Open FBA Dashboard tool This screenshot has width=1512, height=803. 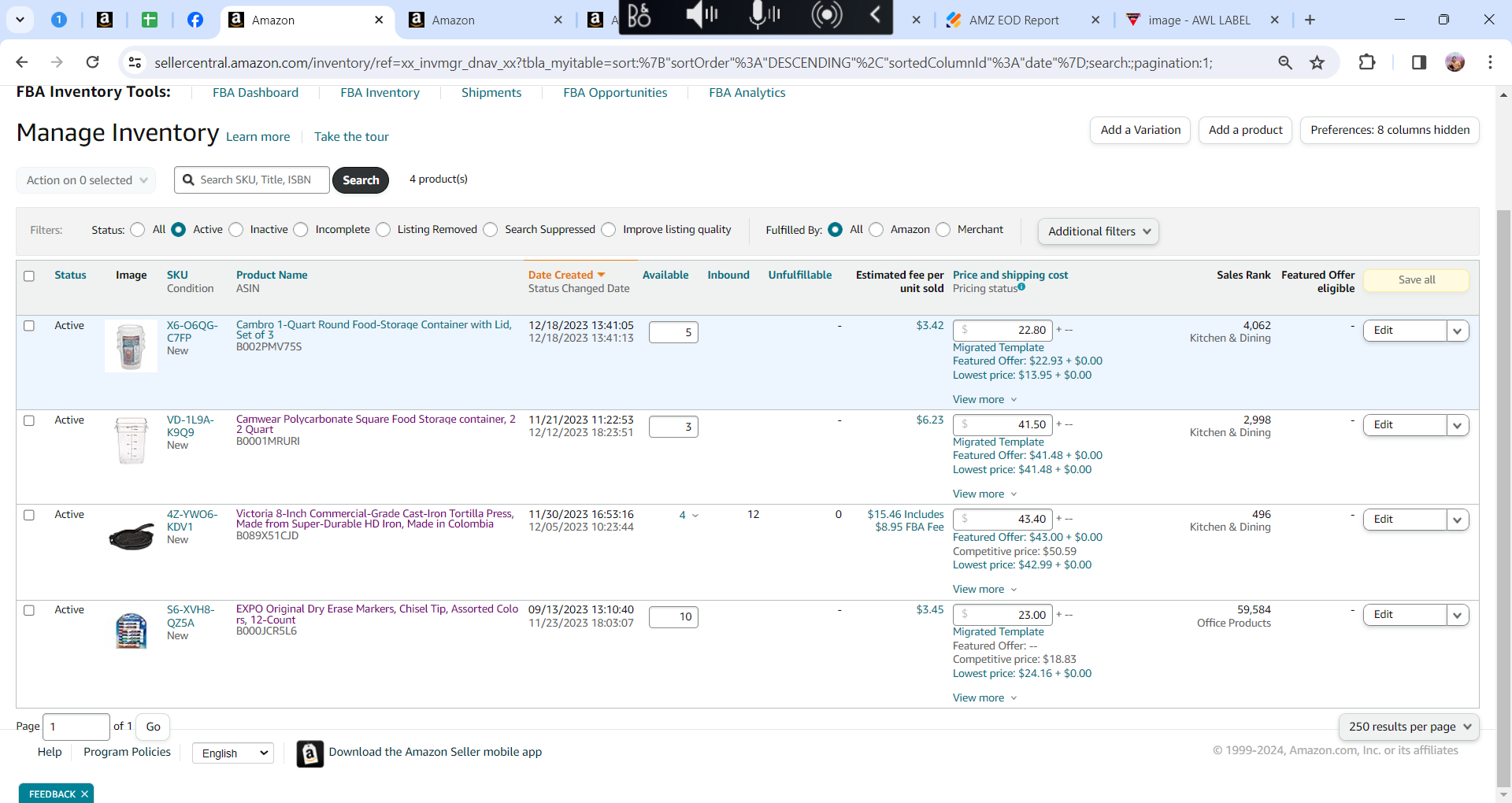click(x=255, y=92)
